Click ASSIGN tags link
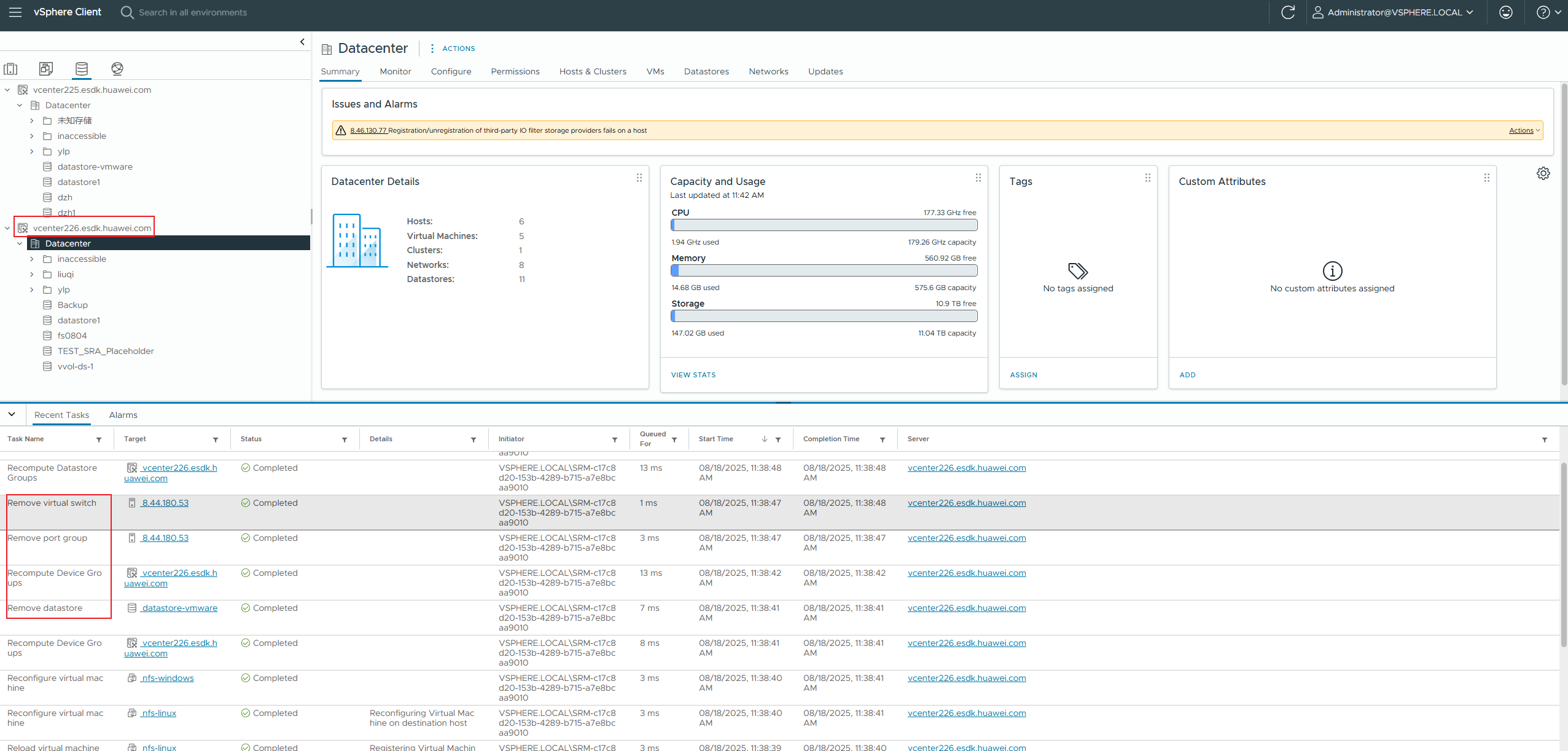This screenshot has width=1568, height=751. click(1023, 375)
